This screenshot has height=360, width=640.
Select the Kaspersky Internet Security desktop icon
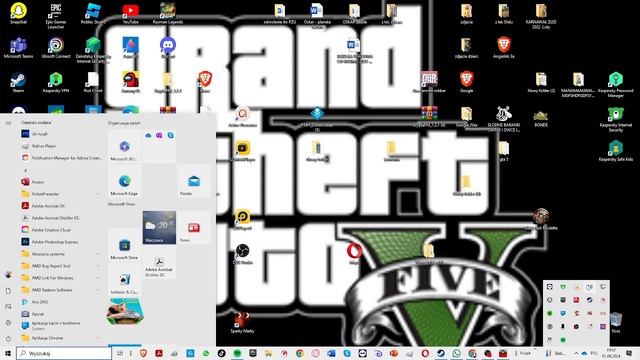pyautogui.click(x=616, y=119)
